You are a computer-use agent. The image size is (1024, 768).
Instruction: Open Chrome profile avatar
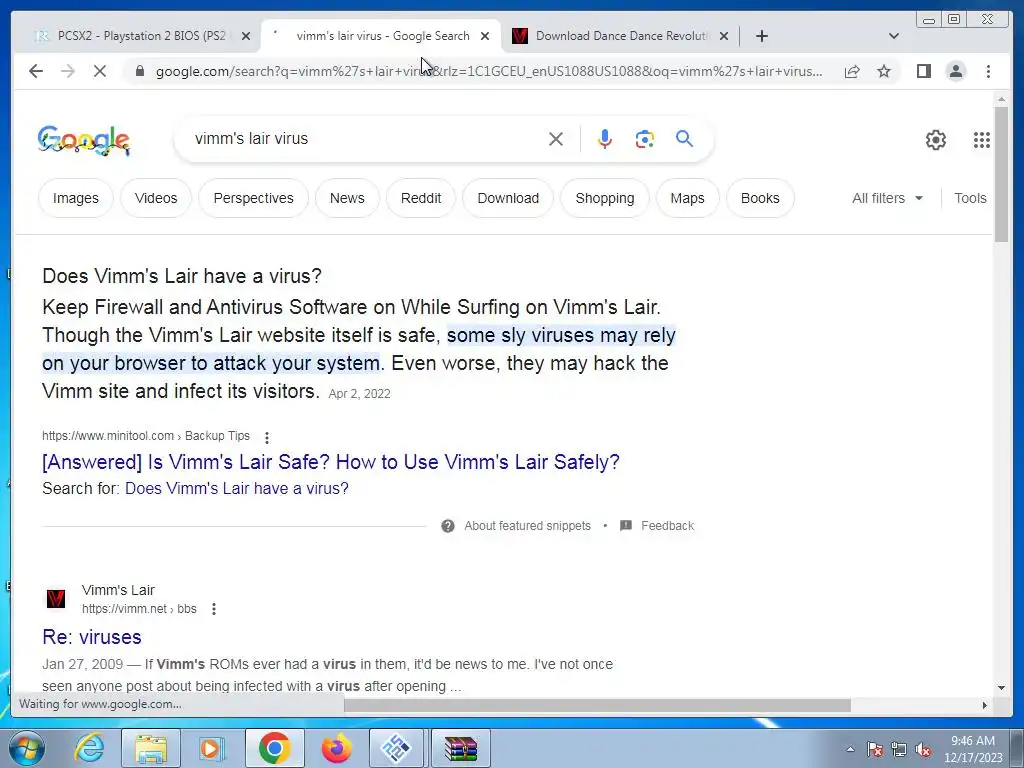click(x=955, y=71)
